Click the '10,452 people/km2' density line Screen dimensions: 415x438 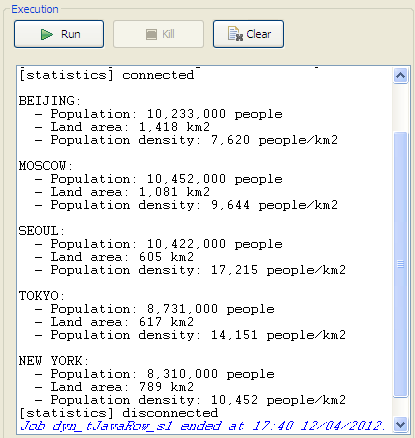point(190,400)
